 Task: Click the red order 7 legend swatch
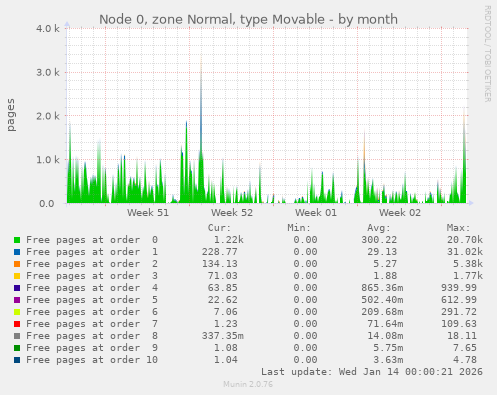[x=17, y=324]
